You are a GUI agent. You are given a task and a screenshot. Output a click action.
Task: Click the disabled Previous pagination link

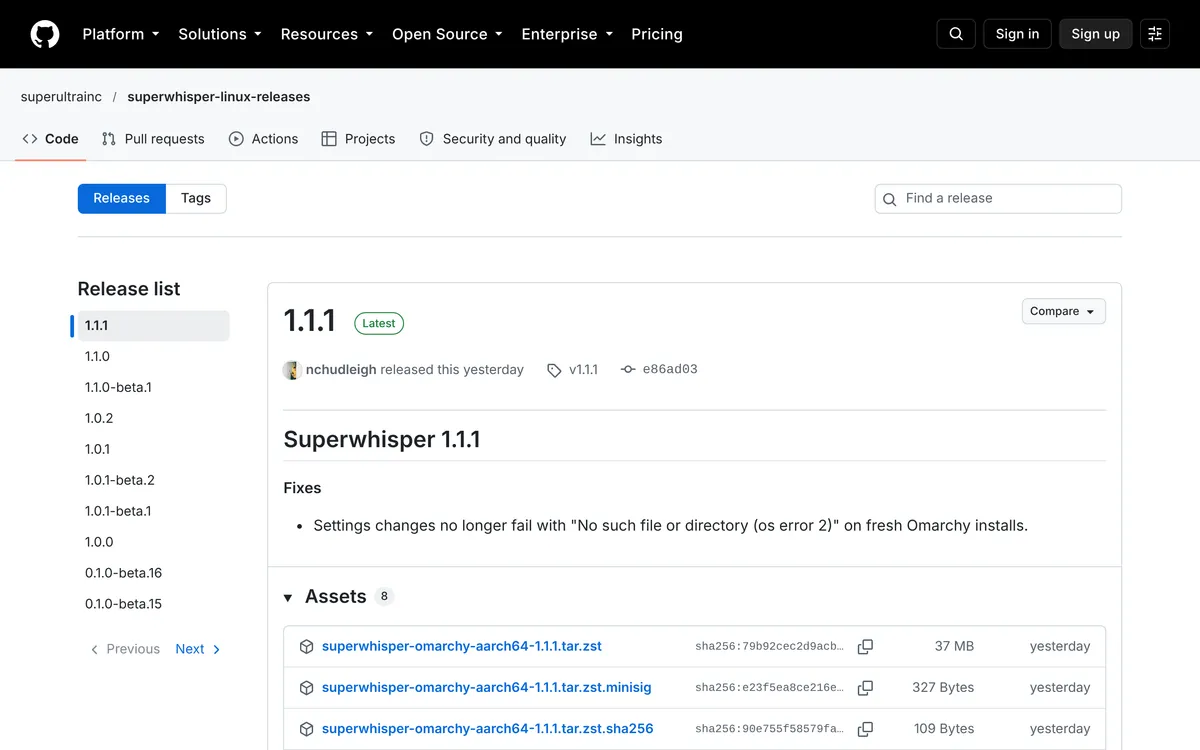pyautogui.click(x=125, y=649)
